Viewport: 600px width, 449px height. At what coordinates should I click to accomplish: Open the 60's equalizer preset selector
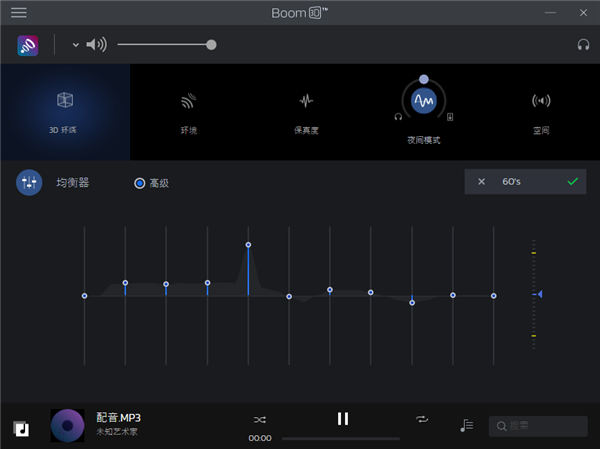pos(511,182)
